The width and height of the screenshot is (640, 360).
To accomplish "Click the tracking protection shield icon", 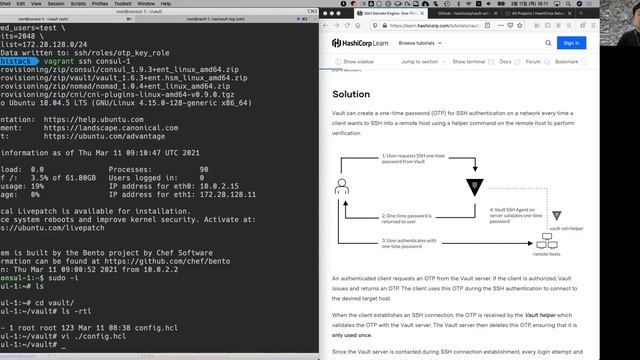I will [x=375, y=25].
